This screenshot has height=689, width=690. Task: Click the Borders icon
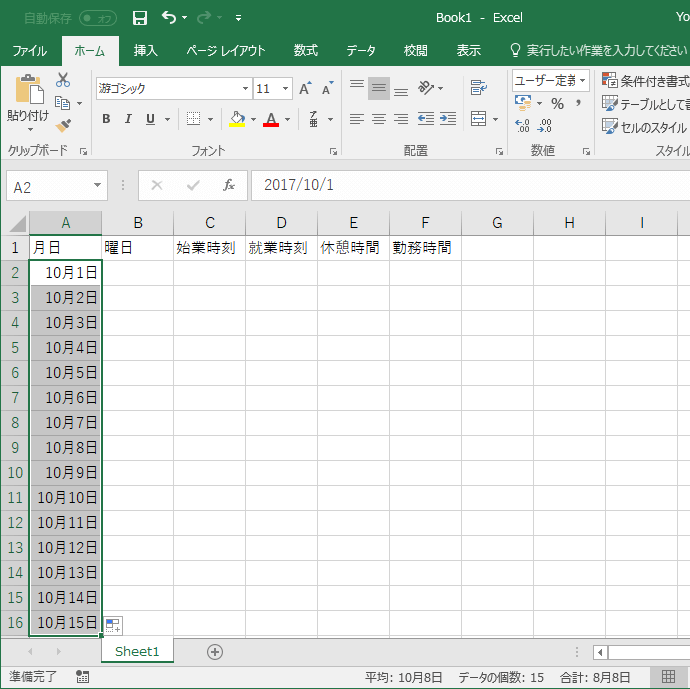[193, 119]
